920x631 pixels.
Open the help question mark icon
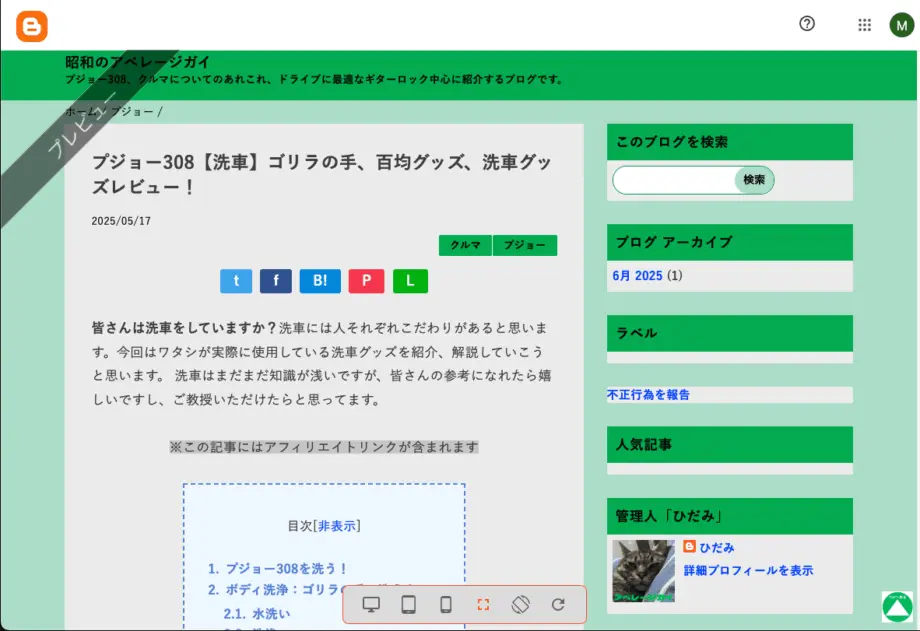[x=807, y=23]
